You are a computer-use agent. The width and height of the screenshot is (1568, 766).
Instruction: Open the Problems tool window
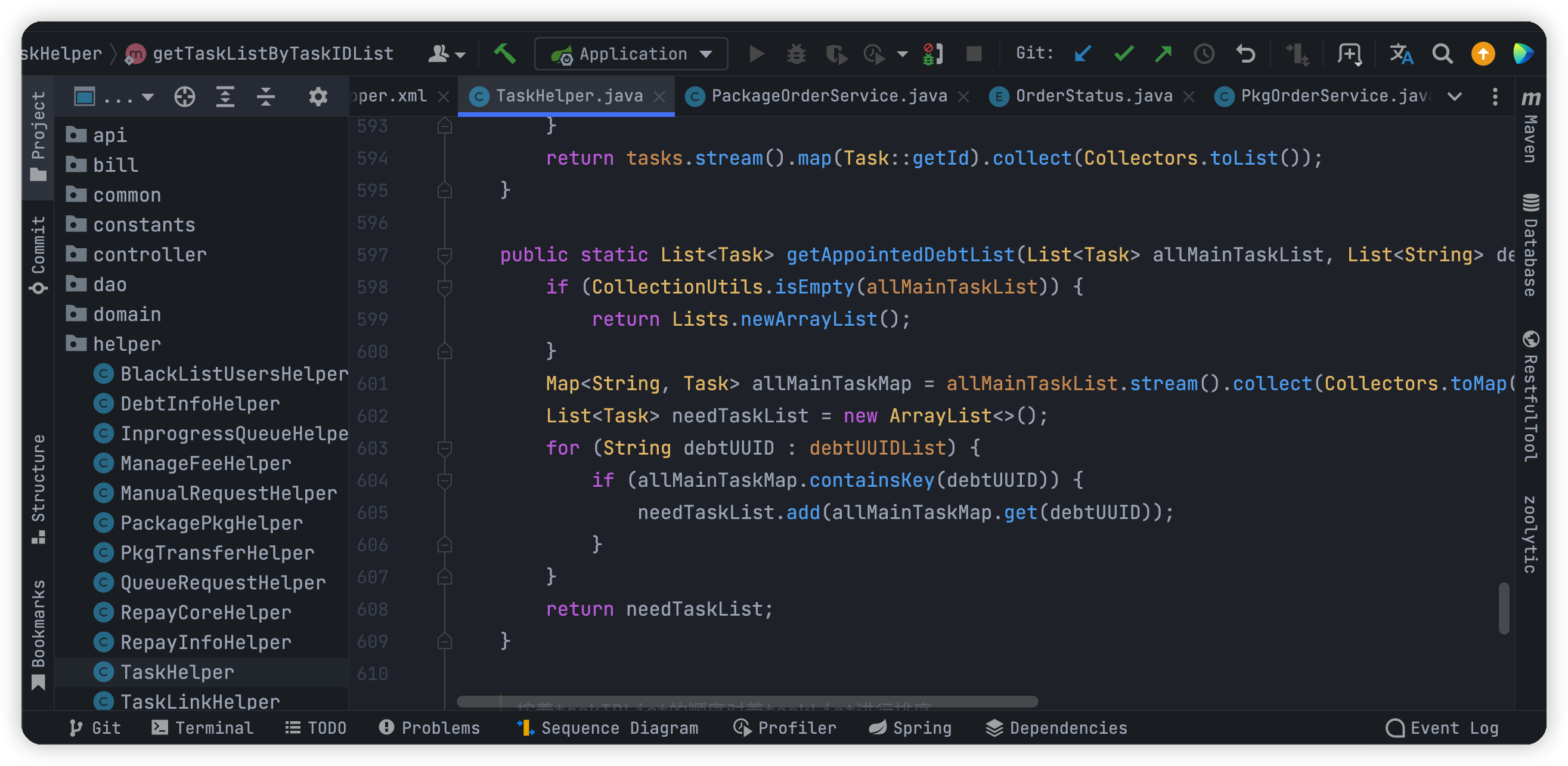tap(429, 728)
